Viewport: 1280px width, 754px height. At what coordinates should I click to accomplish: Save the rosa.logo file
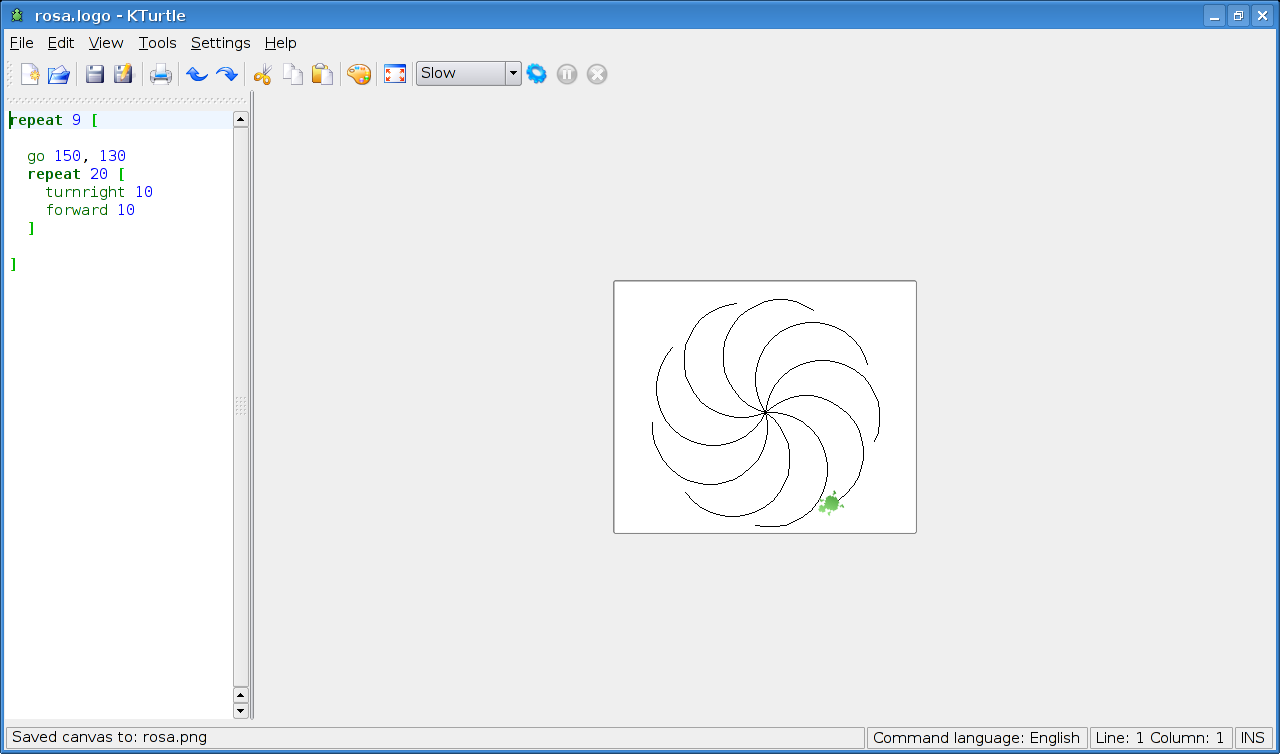93,73
